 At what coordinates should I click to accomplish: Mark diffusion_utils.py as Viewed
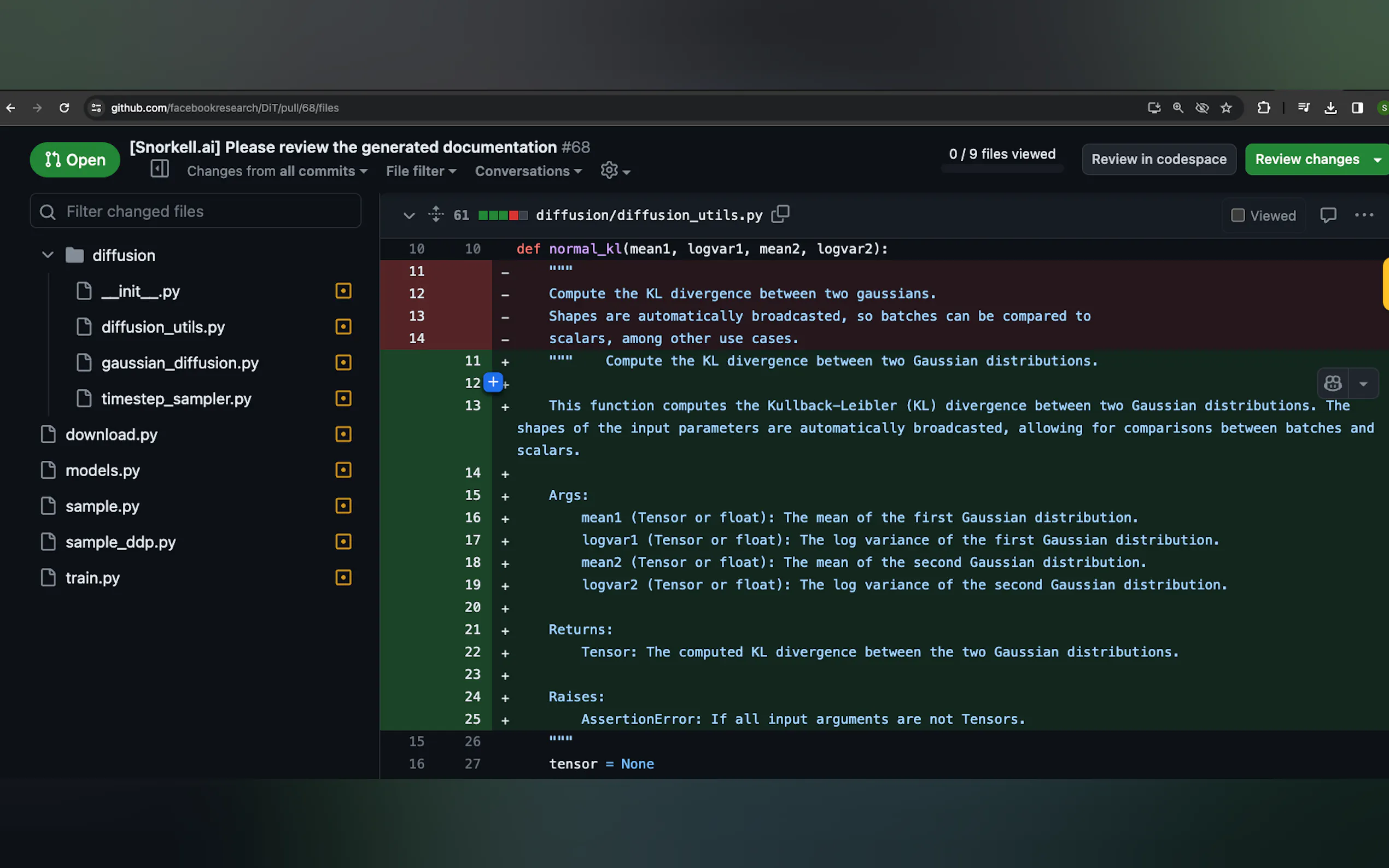click(x=1238, y=215)
